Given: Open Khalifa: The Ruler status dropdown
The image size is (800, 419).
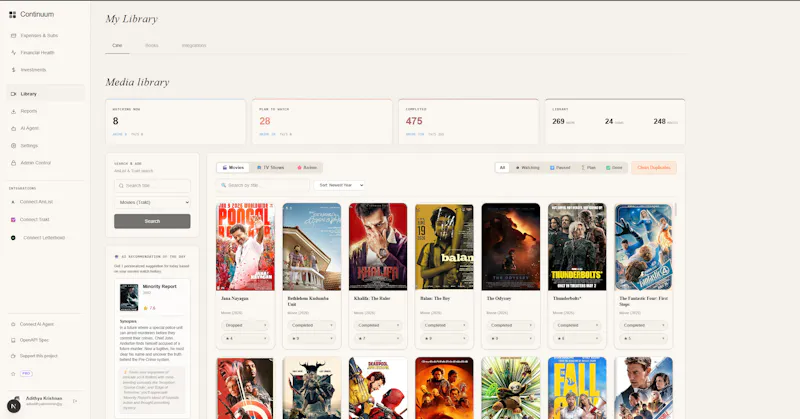Looking at the screenshot, I should 378,325.
